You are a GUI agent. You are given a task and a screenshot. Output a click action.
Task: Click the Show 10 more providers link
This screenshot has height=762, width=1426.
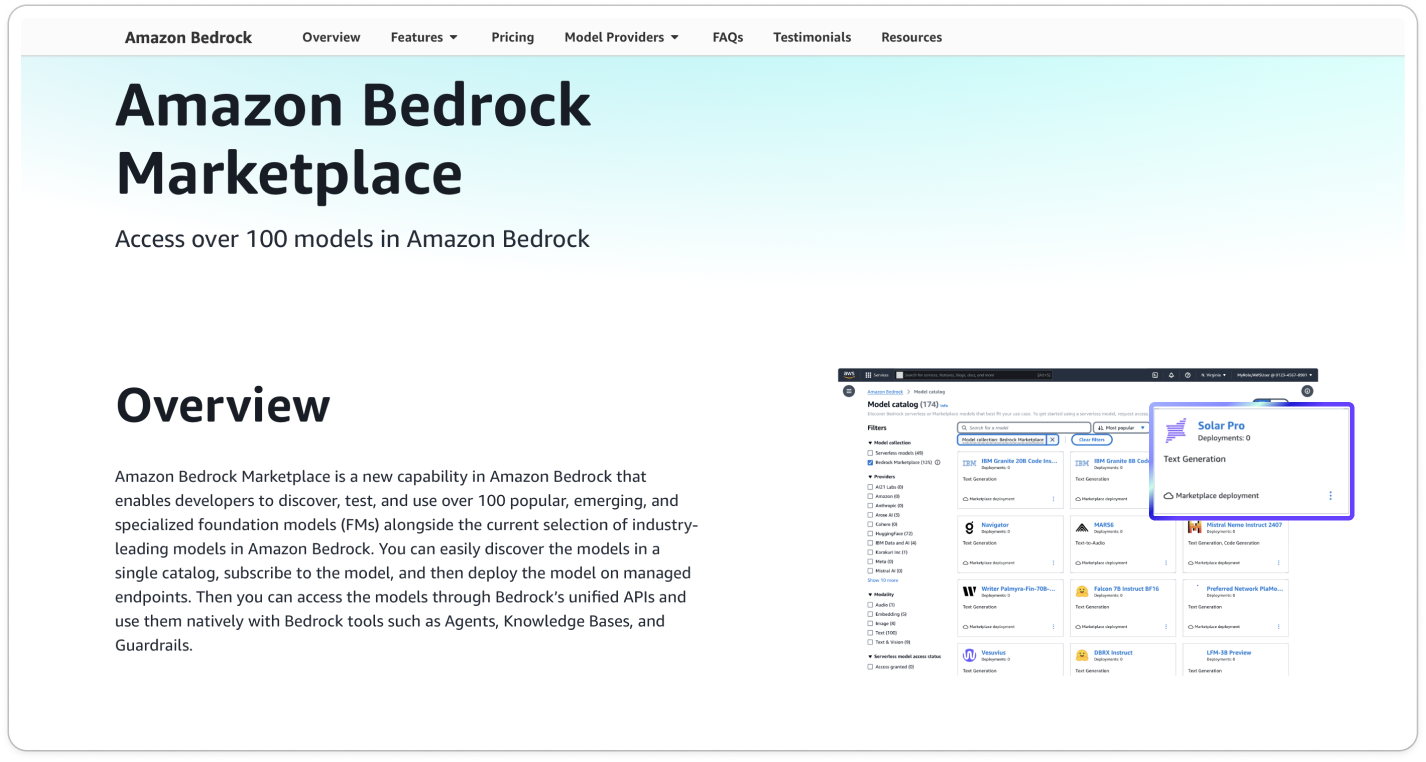point(882,580)
